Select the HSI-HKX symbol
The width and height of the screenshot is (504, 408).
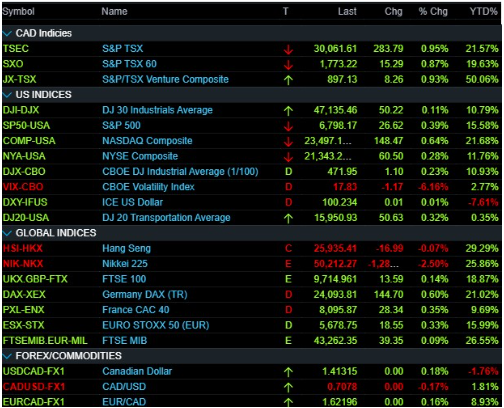23,248
